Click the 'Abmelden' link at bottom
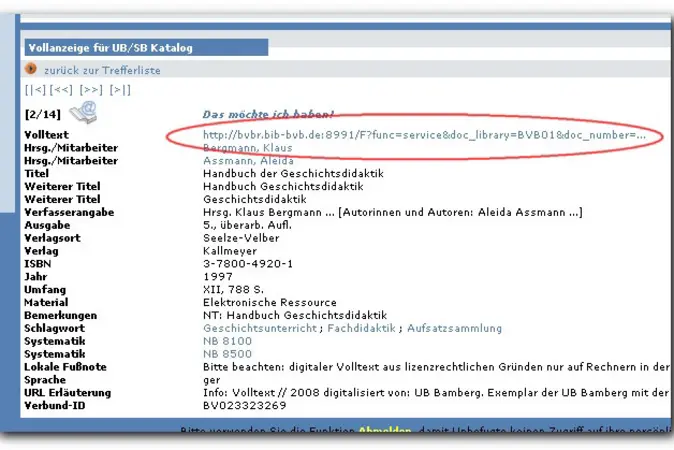 click(385, 430)
